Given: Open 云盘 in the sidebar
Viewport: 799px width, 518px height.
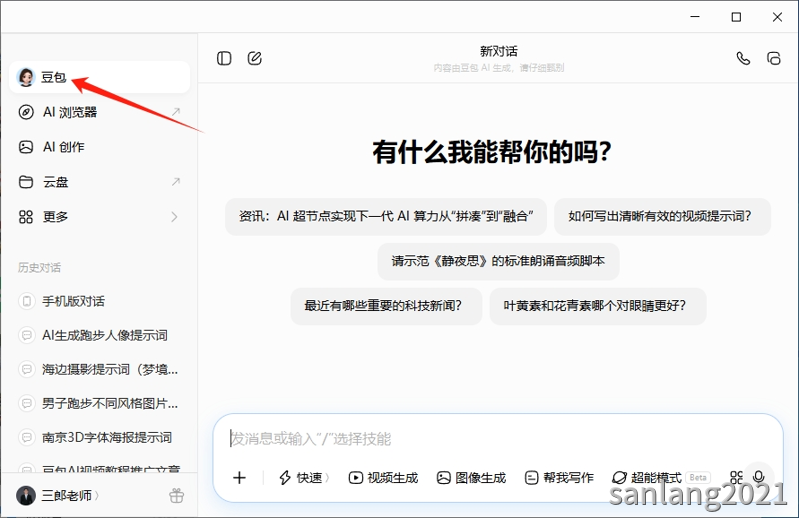Looking at the screenshot, I should click(99, 182).
